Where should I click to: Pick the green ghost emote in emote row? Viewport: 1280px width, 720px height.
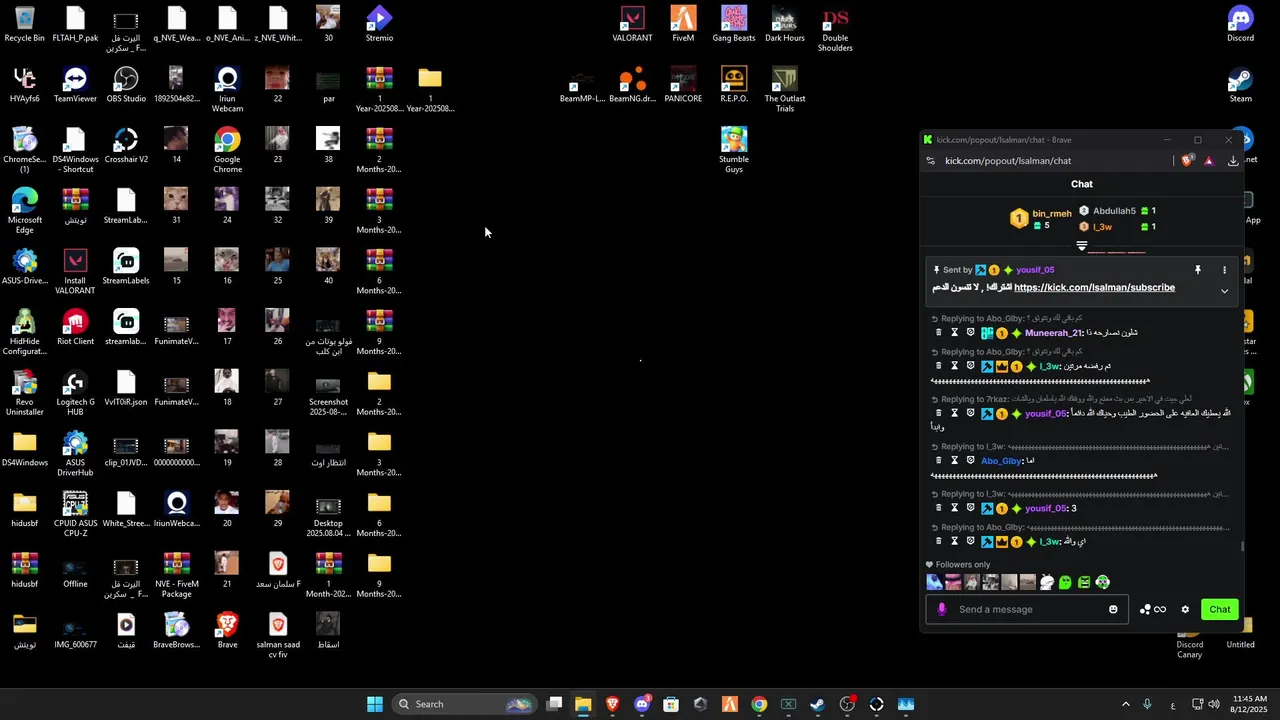[1065, 582]
